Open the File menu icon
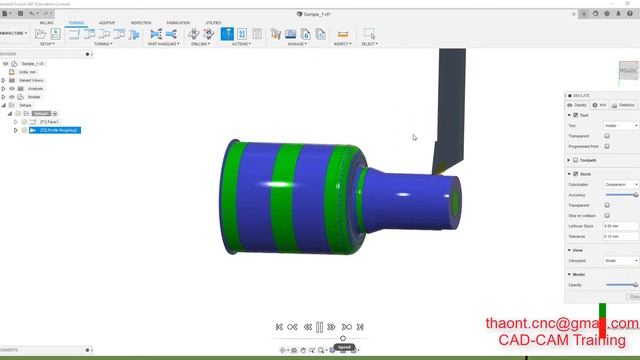 point(5,13)
